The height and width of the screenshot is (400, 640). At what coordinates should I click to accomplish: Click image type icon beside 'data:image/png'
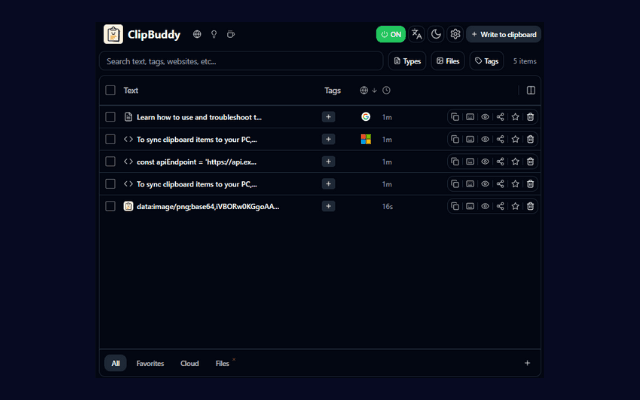coord(128,206)
